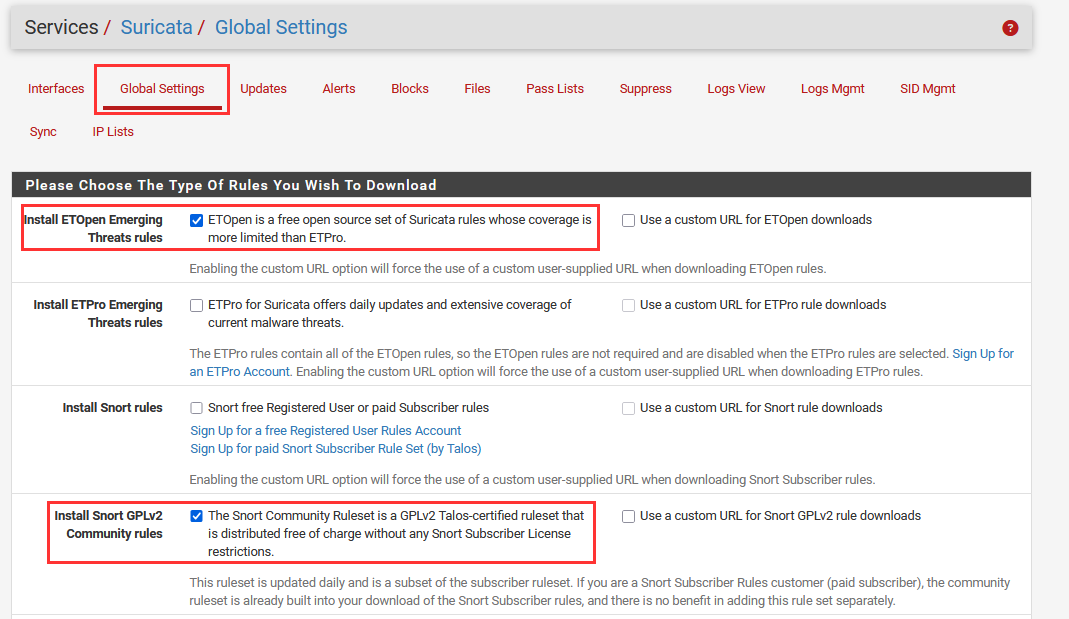Click the Suricata breadcrumb link

156,28
